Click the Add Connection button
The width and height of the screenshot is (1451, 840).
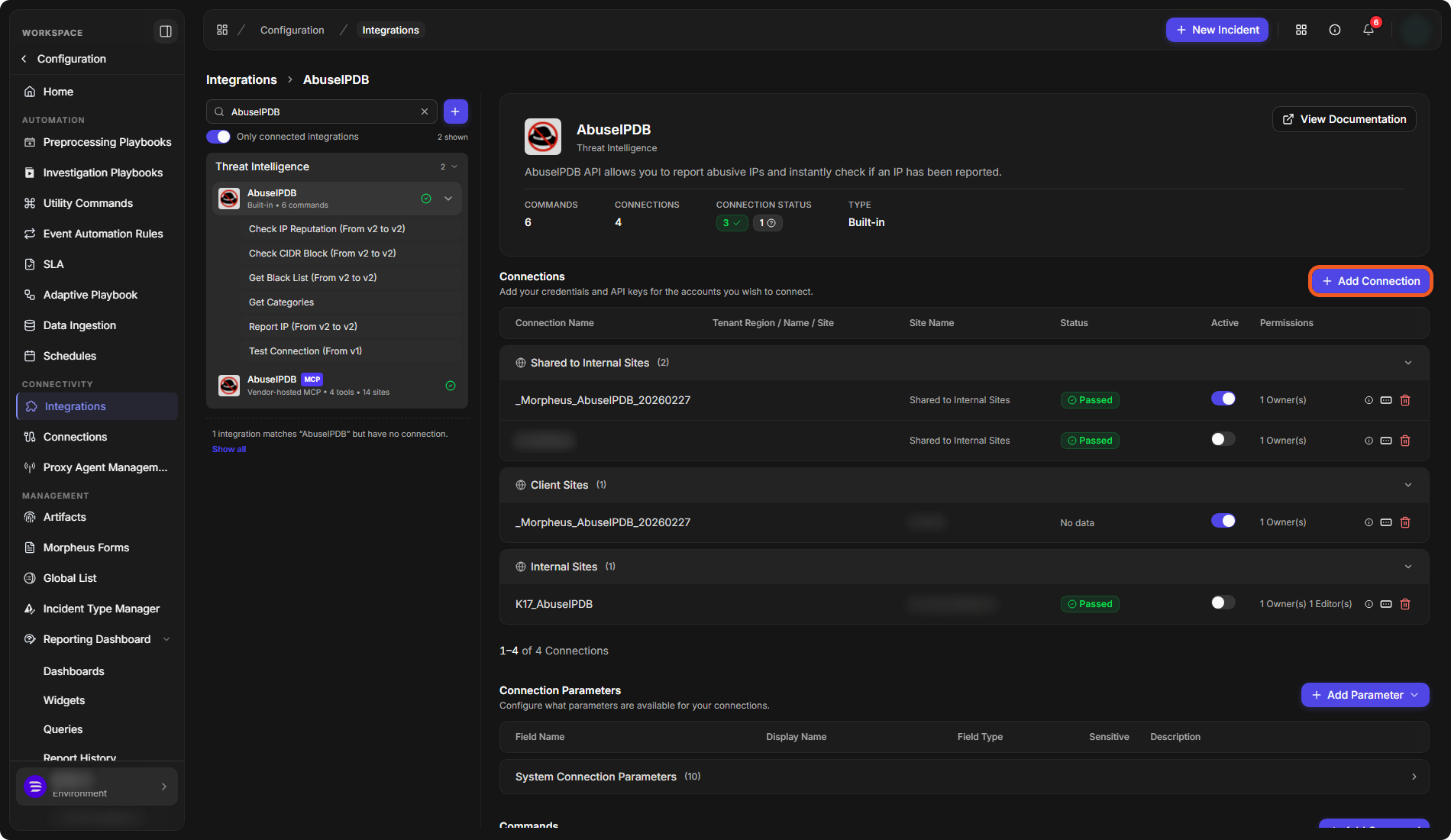1371,281
